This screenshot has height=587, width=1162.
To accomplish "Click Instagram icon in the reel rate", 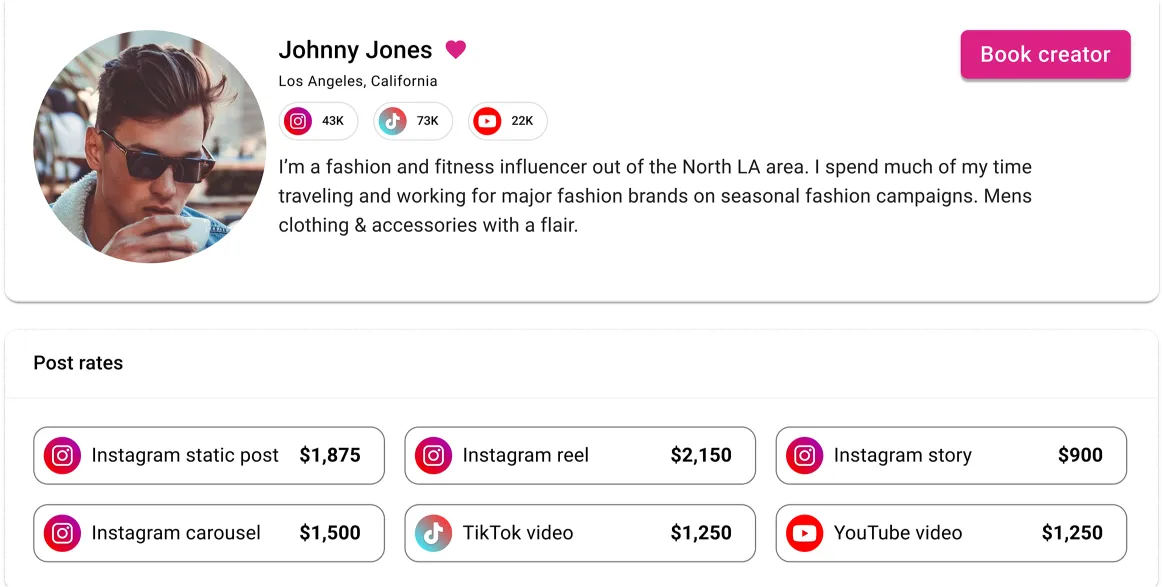I will pos(434,455).
